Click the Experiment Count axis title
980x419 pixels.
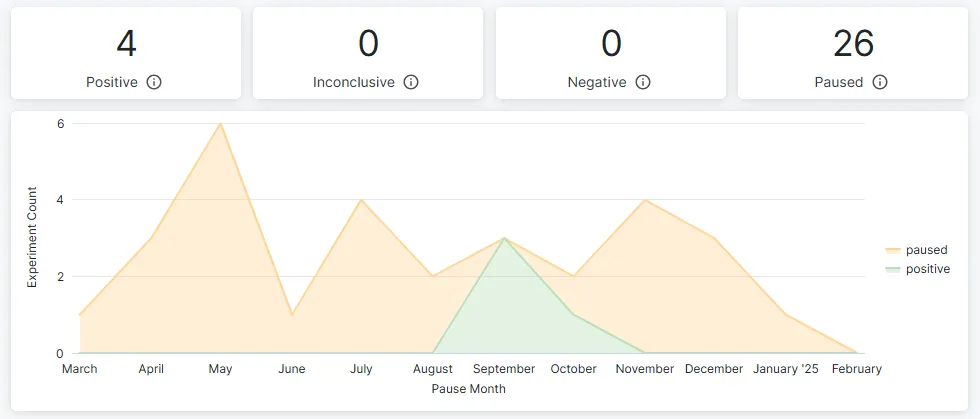tap(32, 238)
